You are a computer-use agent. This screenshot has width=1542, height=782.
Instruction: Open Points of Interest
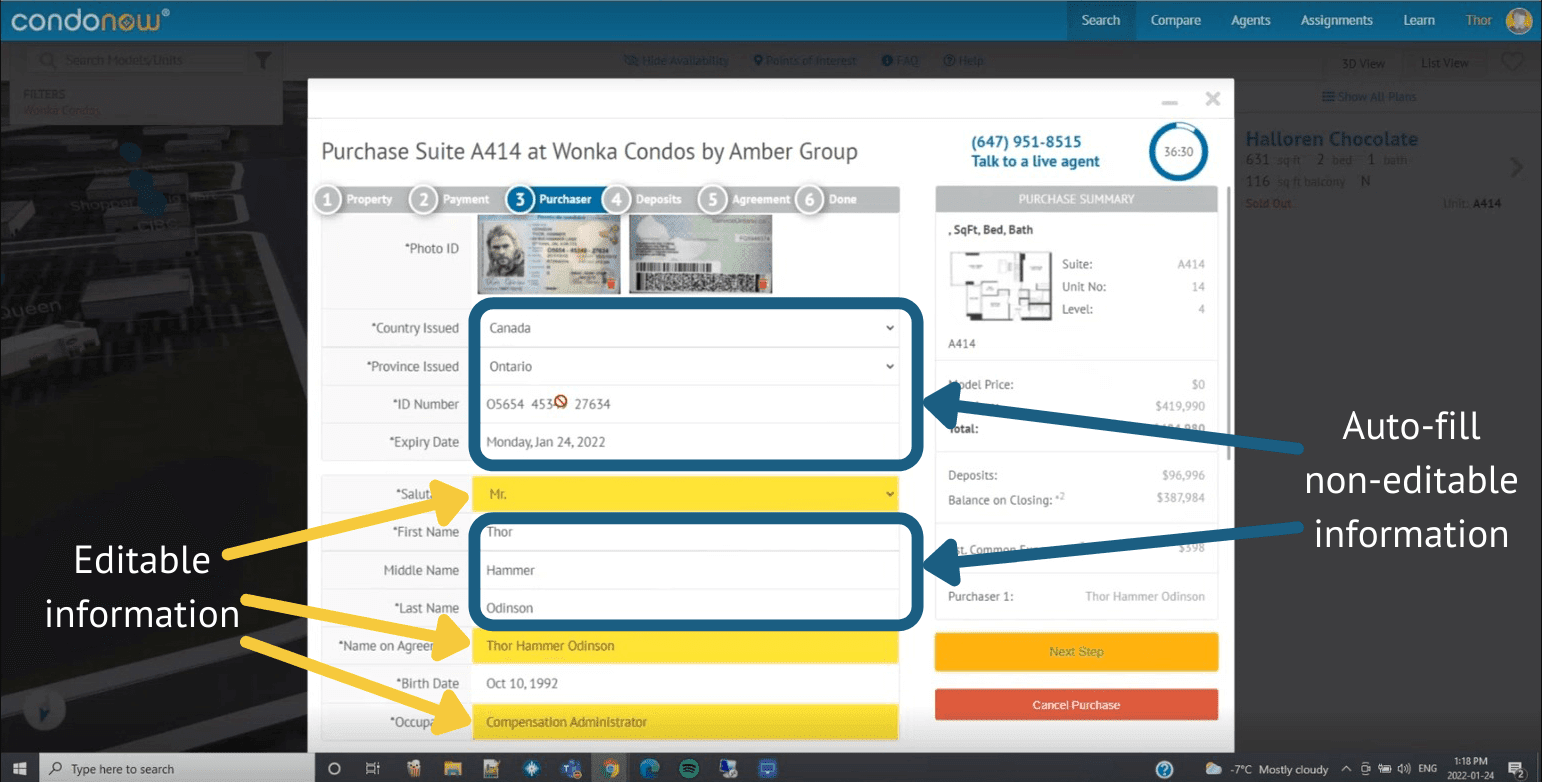click(805, 61)
